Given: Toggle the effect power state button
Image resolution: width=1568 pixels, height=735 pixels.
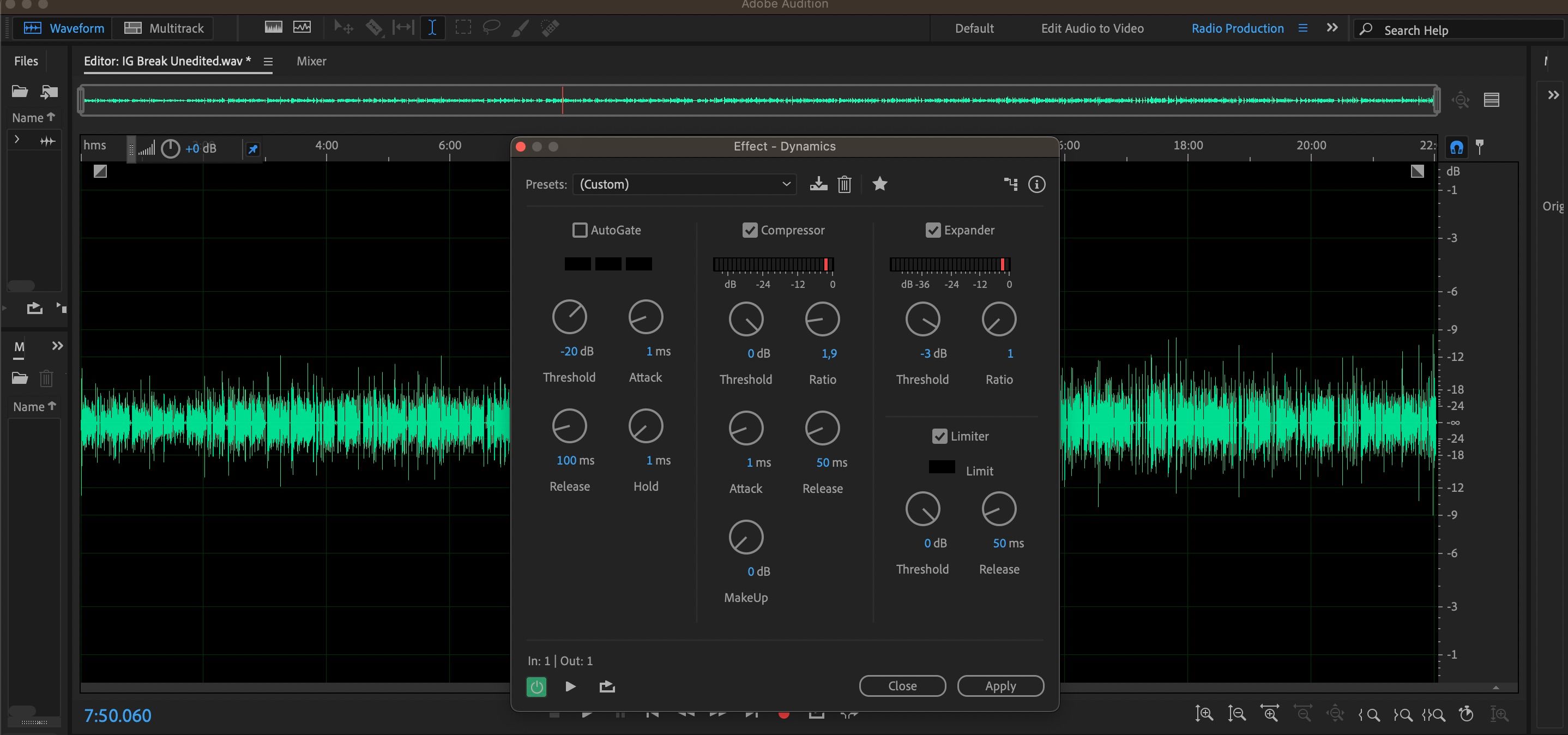Looking at the screenshot, I should point(536,687).
